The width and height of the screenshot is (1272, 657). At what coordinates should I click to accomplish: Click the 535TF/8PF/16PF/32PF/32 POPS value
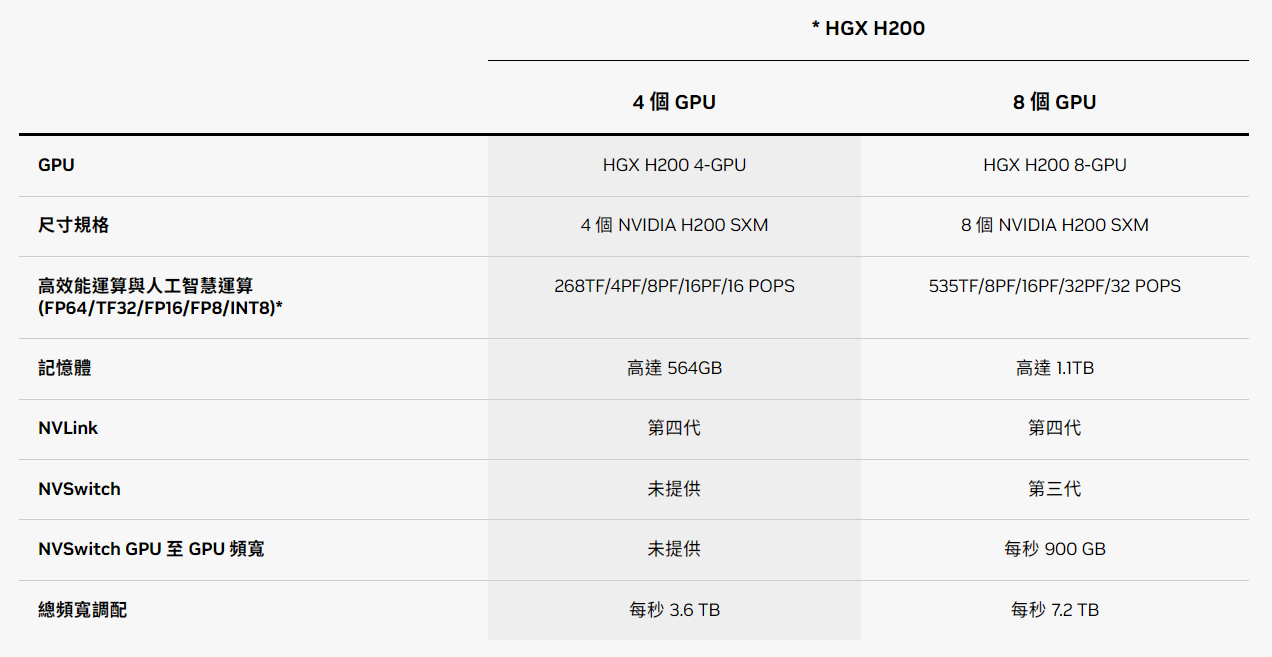(x=1054, y=286)
